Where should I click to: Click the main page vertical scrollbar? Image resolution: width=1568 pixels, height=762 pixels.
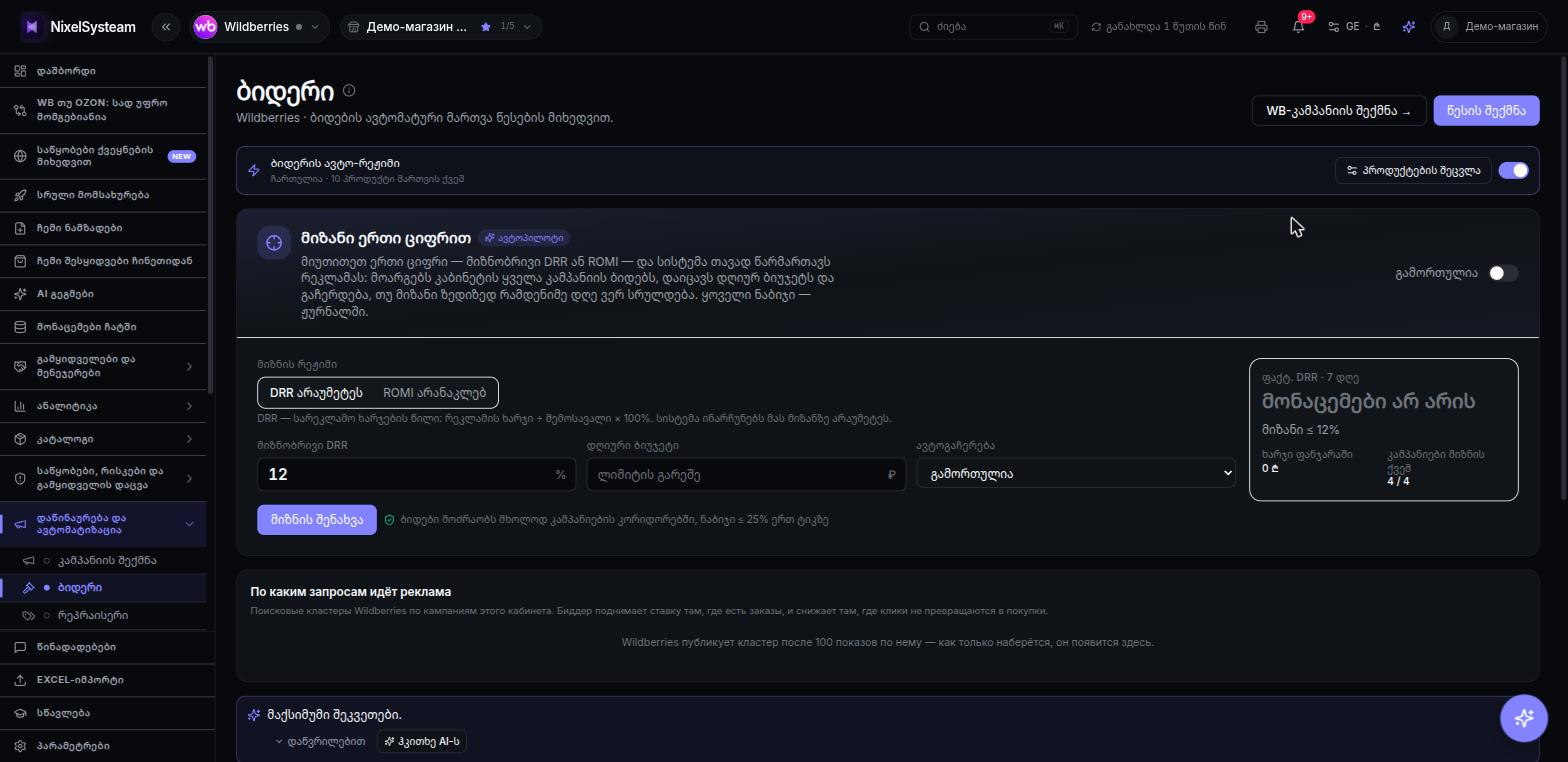click(x=1563, y=280)
